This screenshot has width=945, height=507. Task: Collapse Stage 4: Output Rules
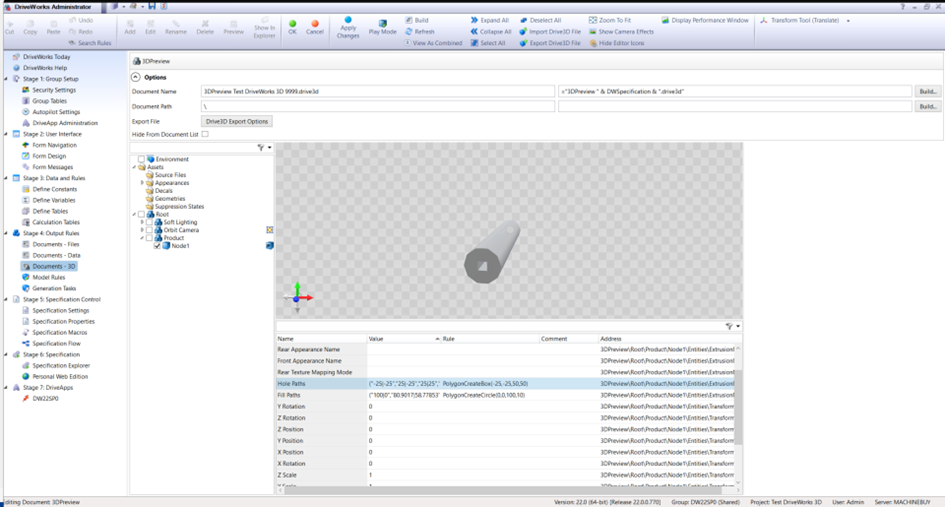coord(7,233)
